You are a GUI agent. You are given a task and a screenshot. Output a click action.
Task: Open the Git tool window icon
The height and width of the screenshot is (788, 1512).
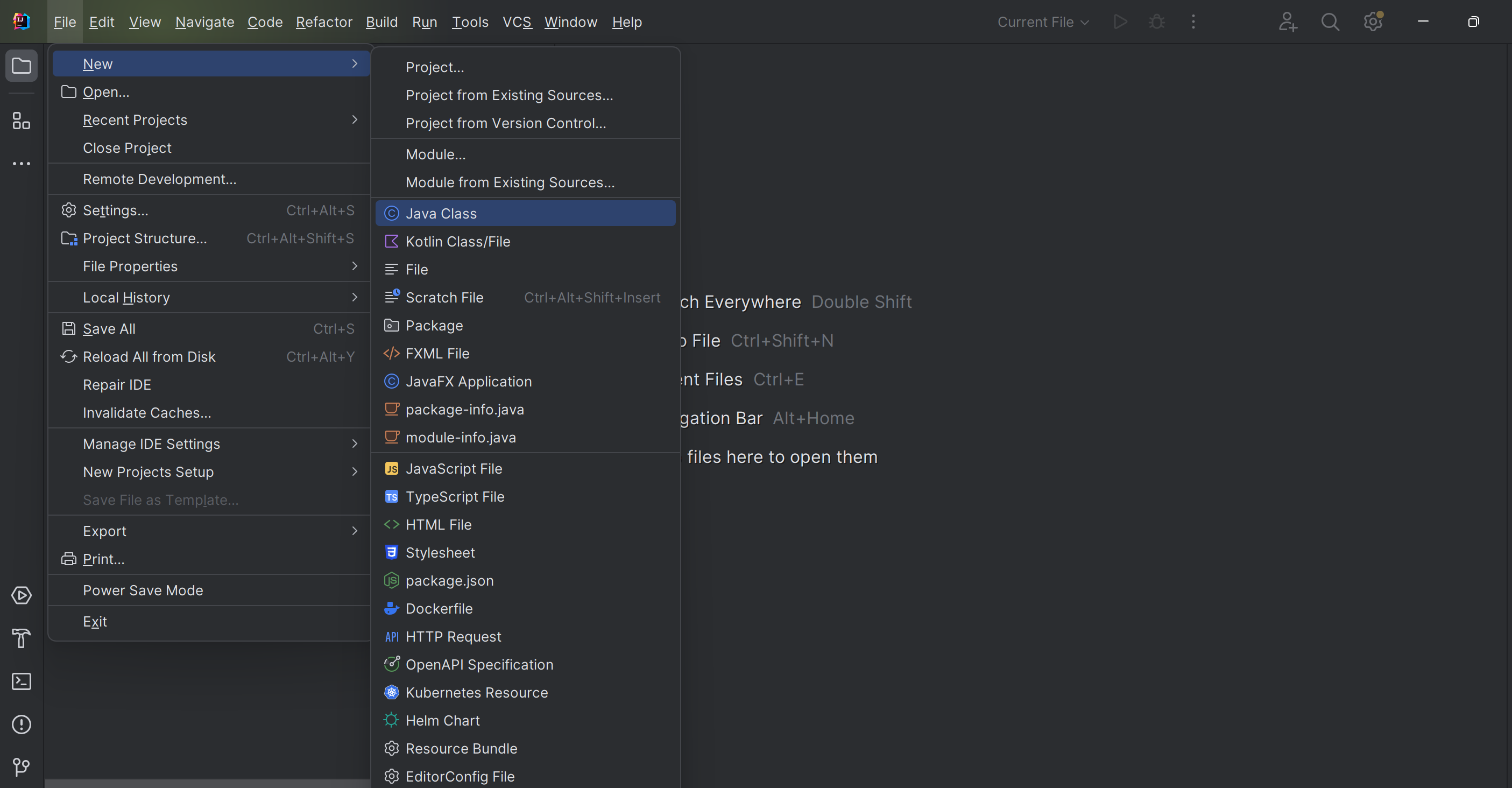tap(22, 767)
